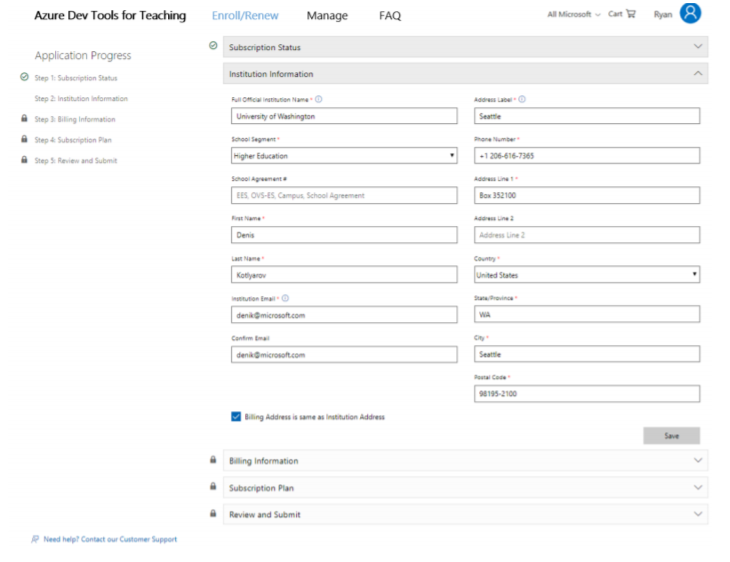Click the Postal Code field
This screenshot has width=730, height=562.
(587, 393)
